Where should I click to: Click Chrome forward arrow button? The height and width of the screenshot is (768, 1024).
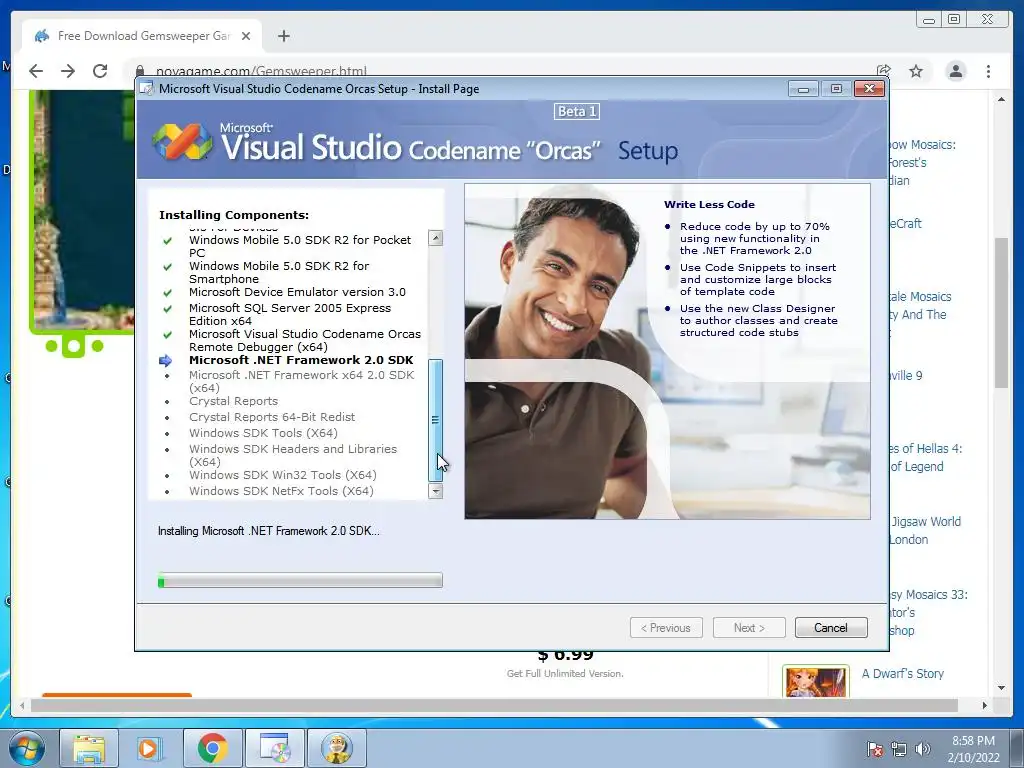pos(68,71)
